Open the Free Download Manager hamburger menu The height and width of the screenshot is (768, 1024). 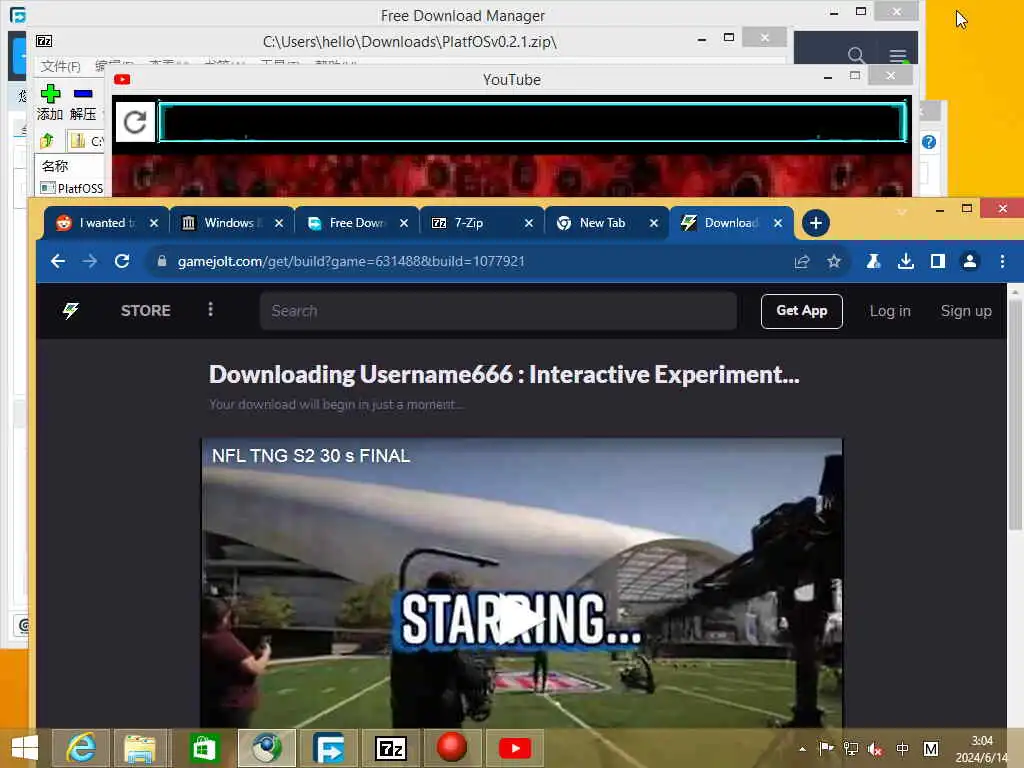click(898, 55)
